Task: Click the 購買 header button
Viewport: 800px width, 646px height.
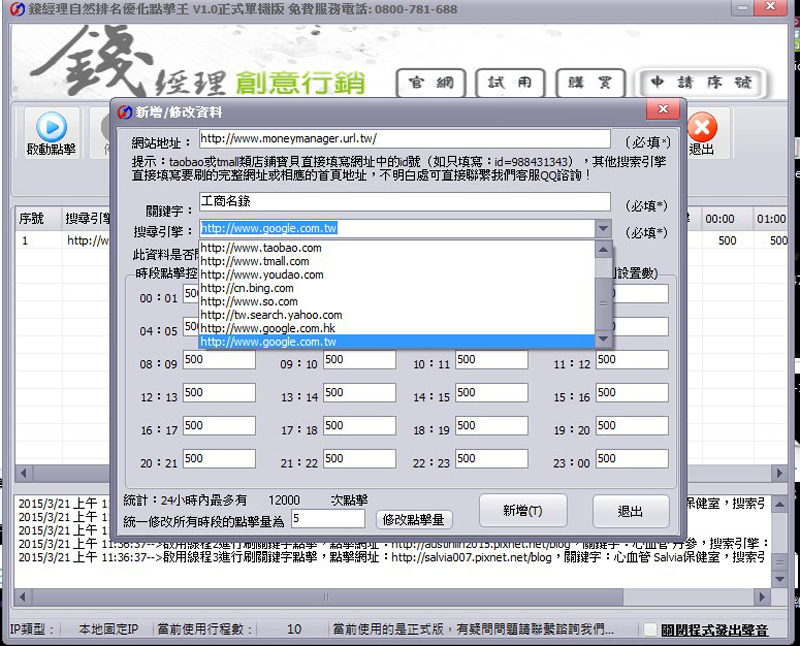Action: [x=590, y=83]
